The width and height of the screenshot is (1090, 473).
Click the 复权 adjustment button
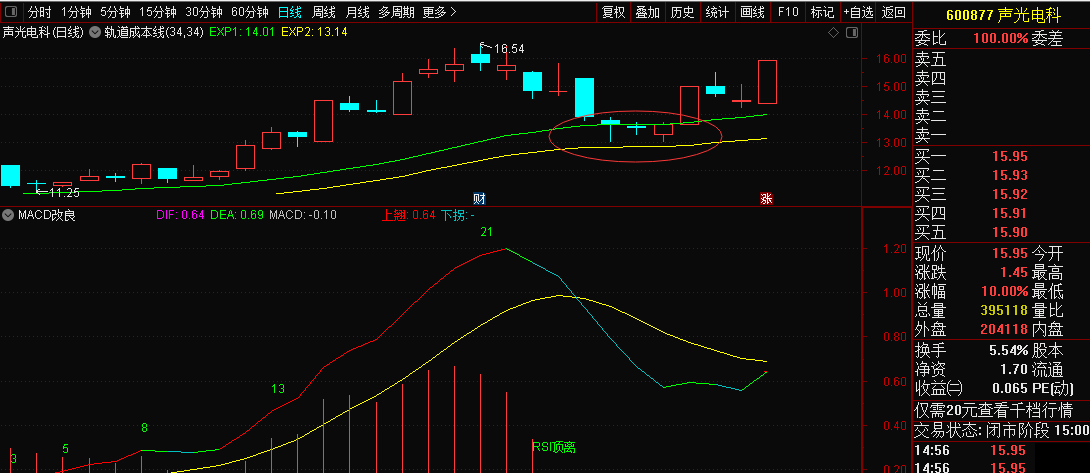coord(613,12)
